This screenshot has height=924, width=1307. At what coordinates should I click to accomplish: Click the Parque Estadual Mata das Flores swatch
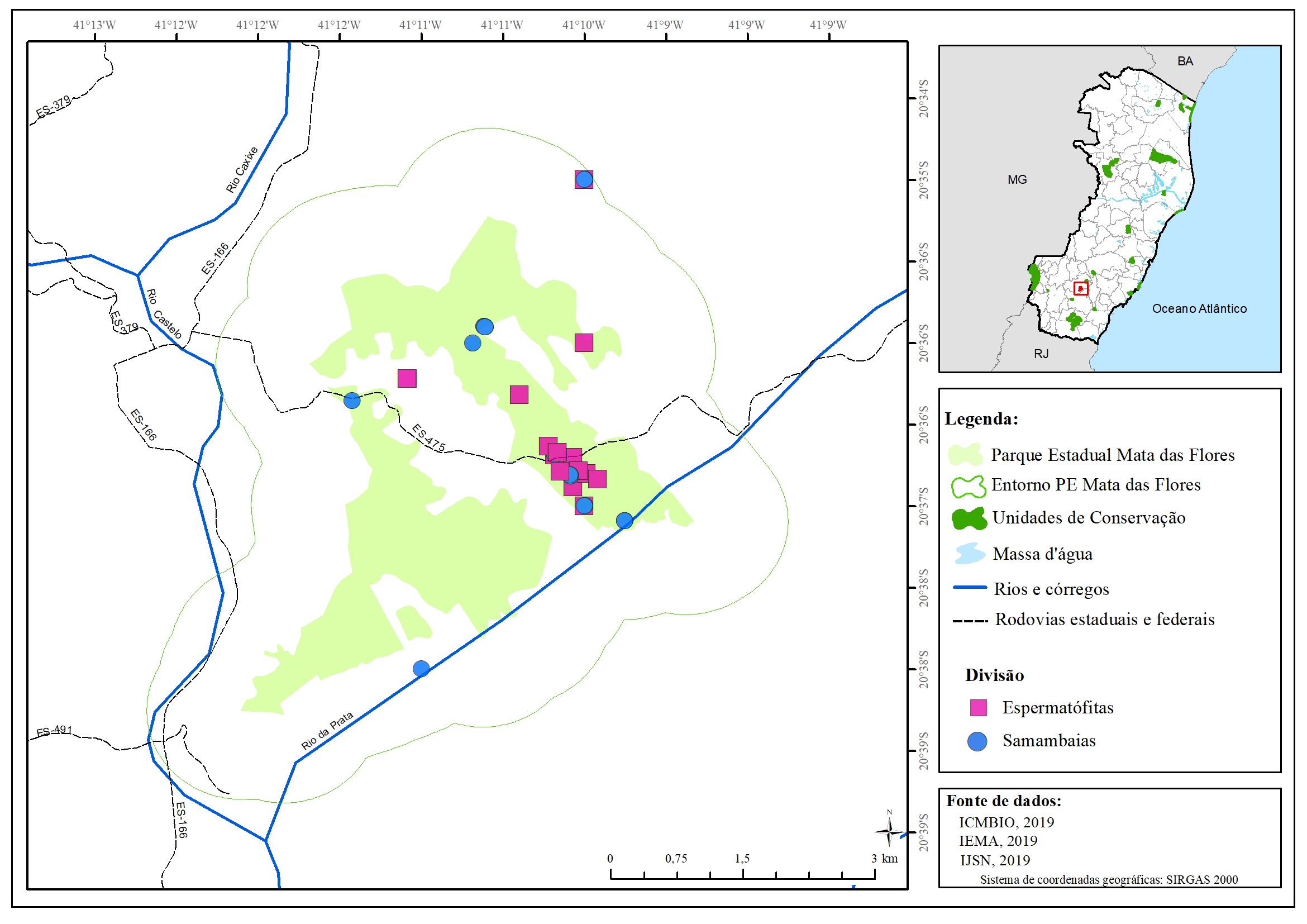[x=966, y=455]
